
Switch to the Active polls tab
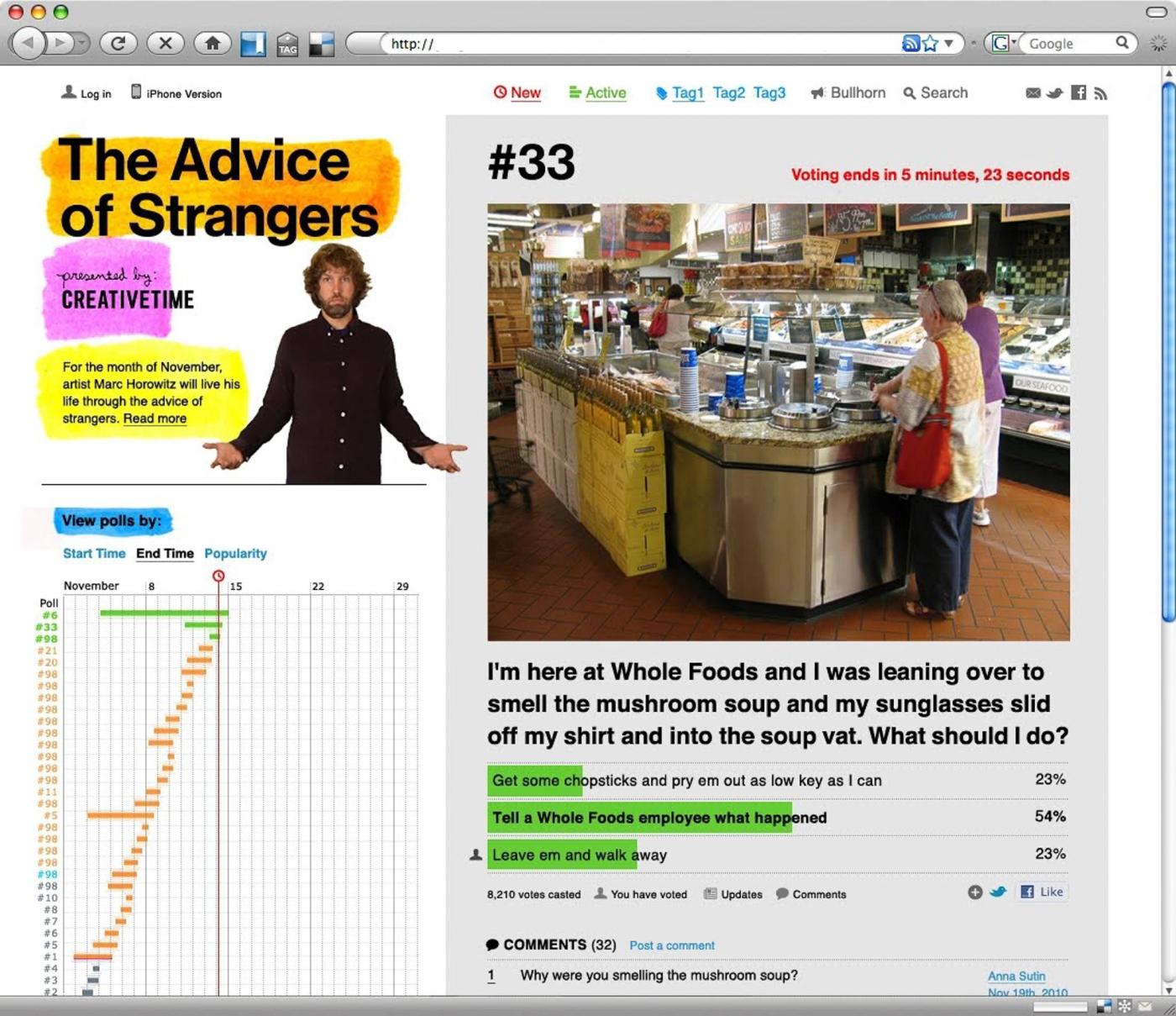[597, 92]
